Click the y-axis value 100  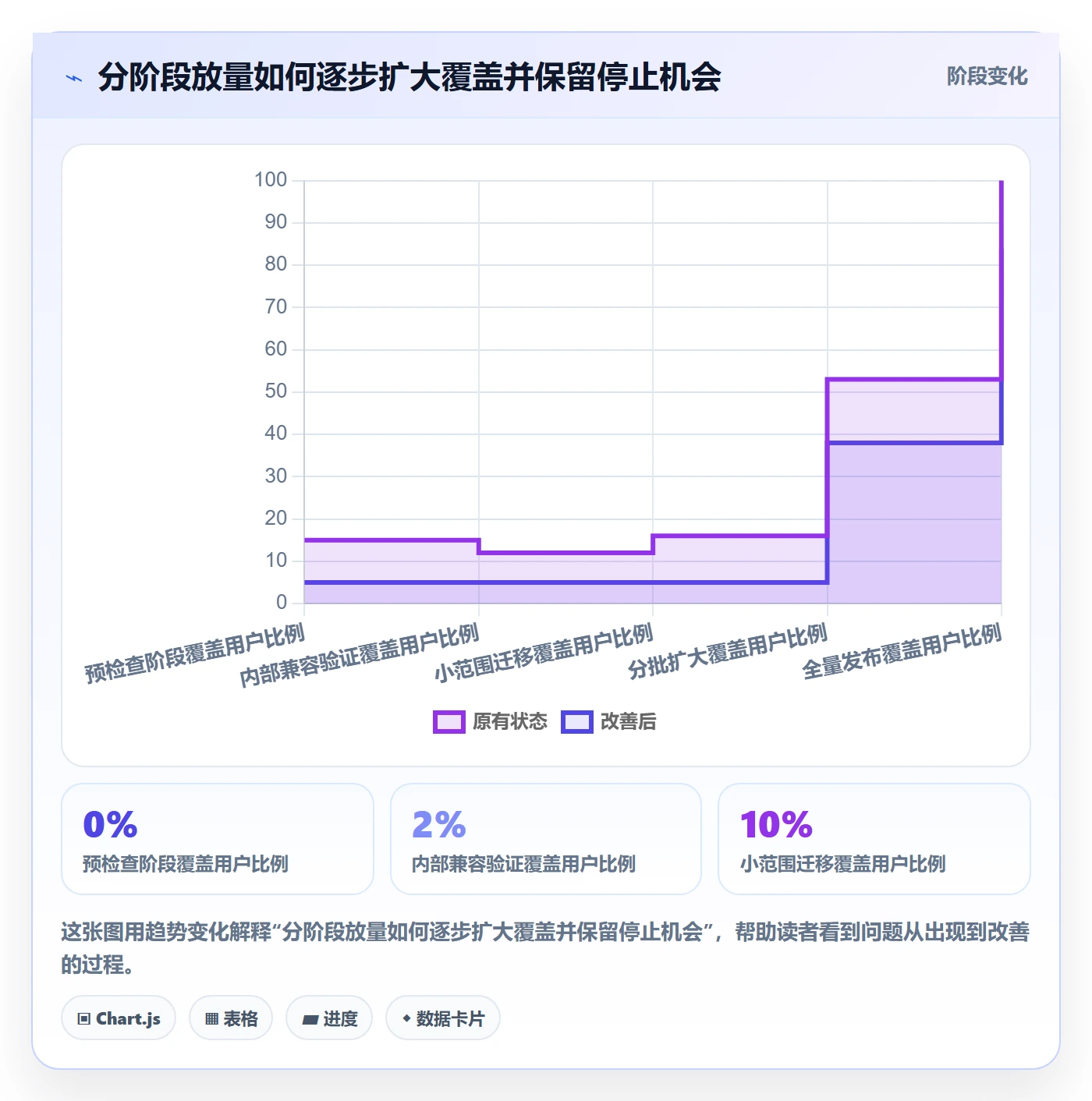click(271, 180)
